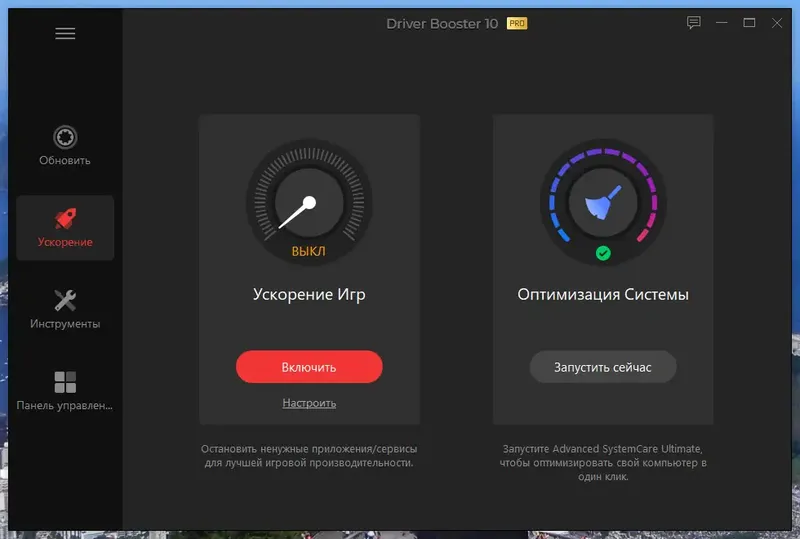Open the Инструменты tools section
The height and width of the screenshot is (539, 800).
click(x=65, y=309)
